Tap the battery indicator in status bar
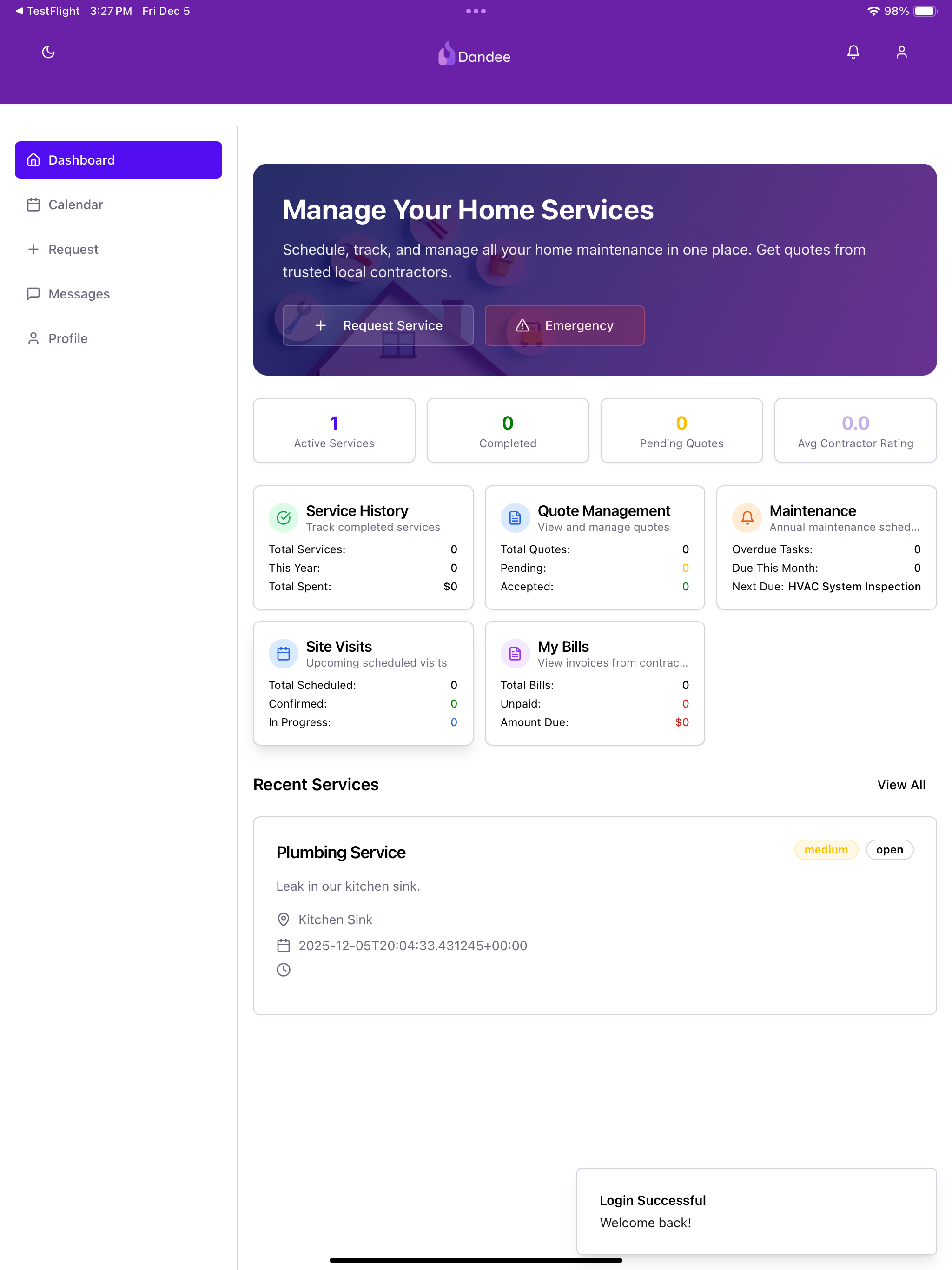The width and height of the screenshot is (952, 1270). click(925, 11)
